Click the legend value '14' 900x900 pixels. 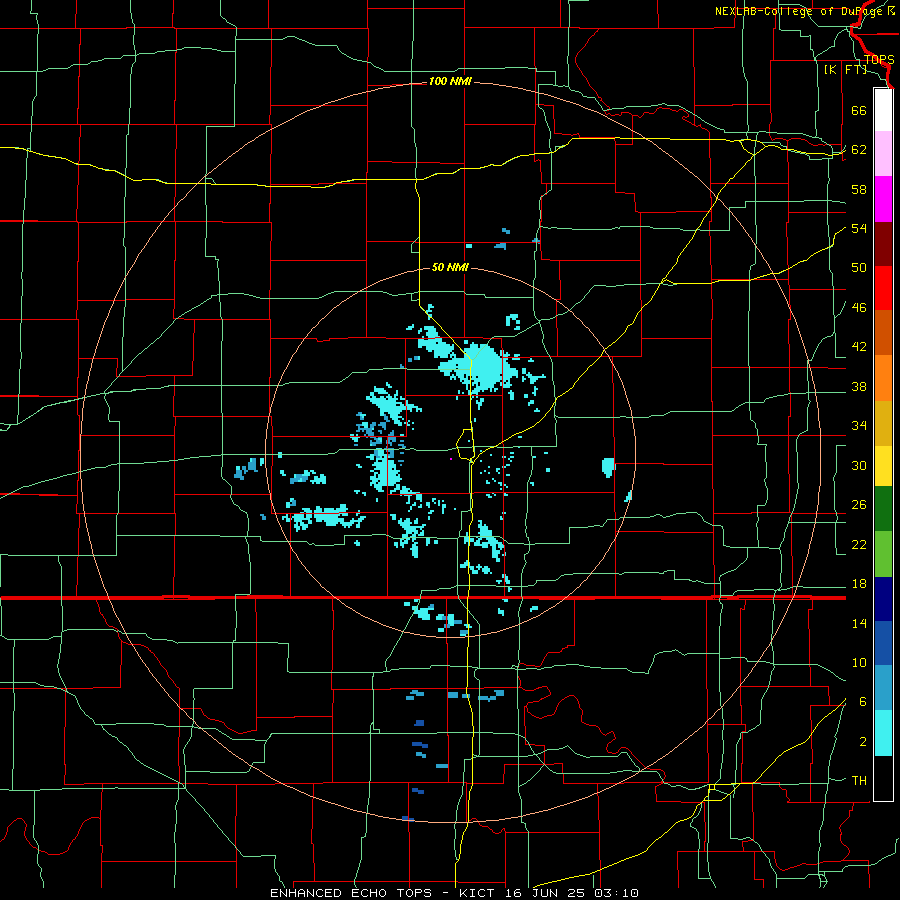point(859,623)
